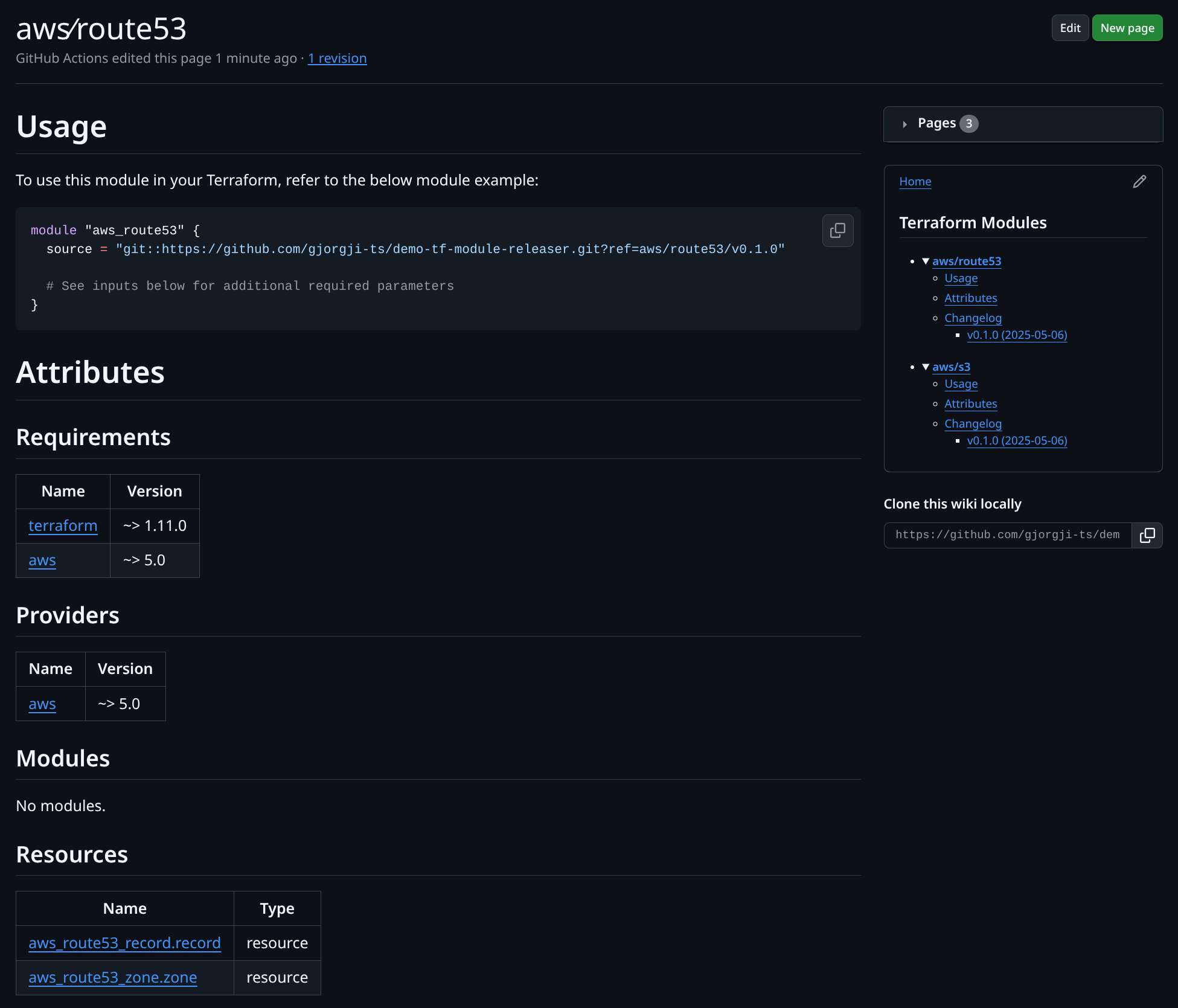Click the '~> 1.11.0' version cell
The image size is (1178, 1008).
coord(155,526)
